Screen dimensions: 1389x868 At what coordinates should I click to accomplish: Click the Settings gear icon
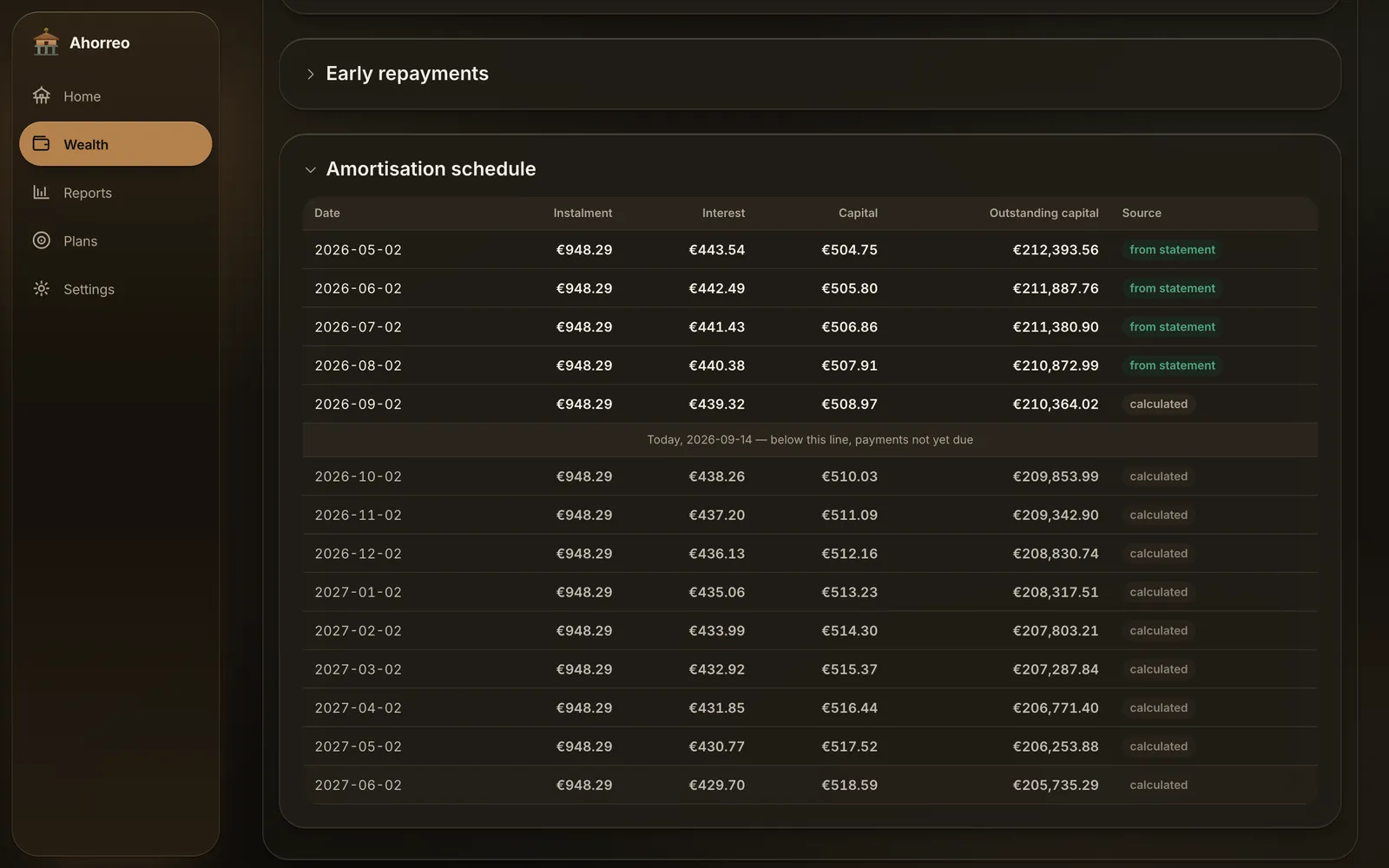click(x=42, y=288)
